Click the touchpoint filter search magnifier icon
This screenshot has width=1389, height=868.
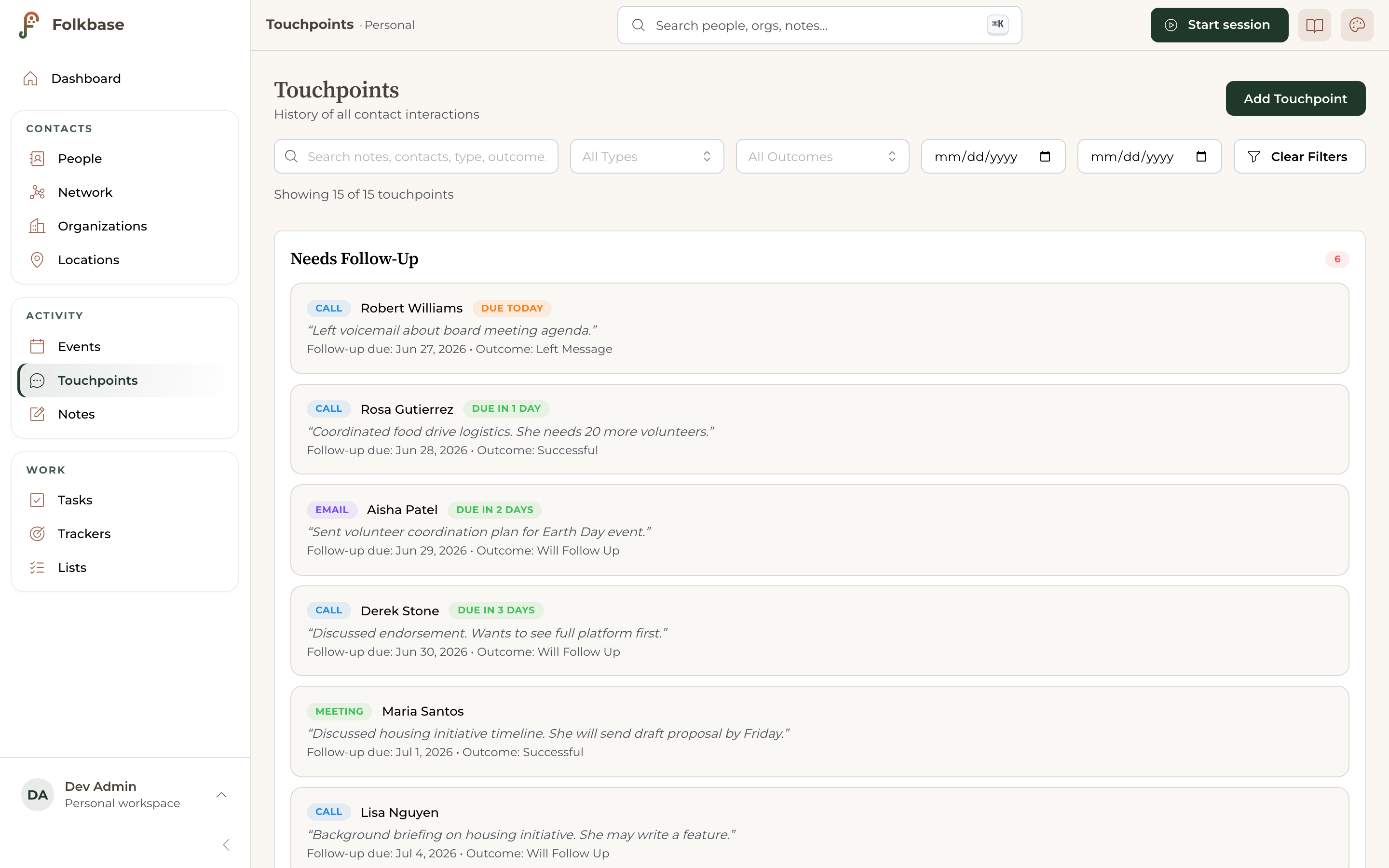pos(292,157)
